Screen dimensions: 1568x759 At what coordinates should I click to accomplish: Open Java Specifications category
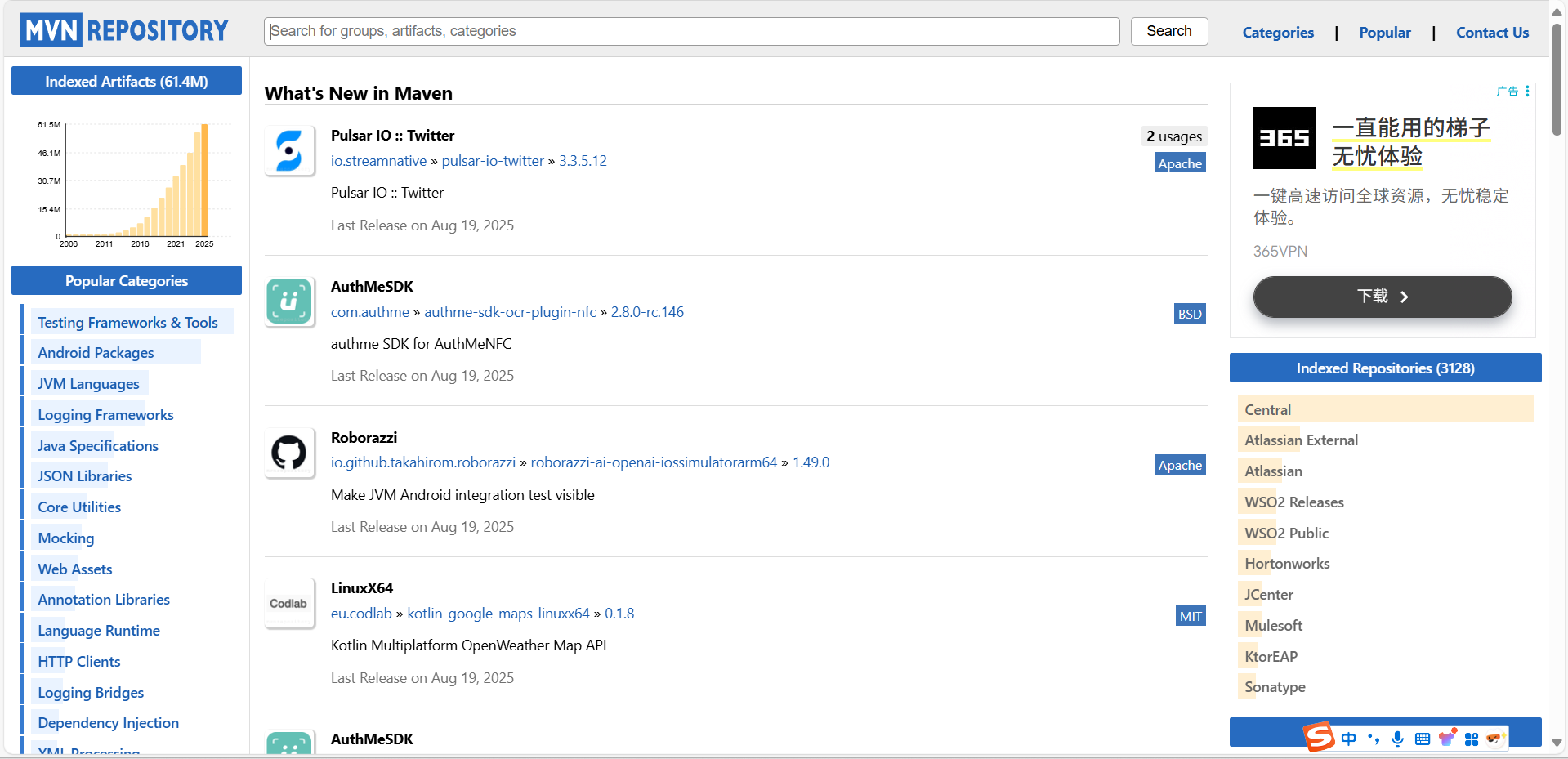pyautogui.click(x=98, y=445)
